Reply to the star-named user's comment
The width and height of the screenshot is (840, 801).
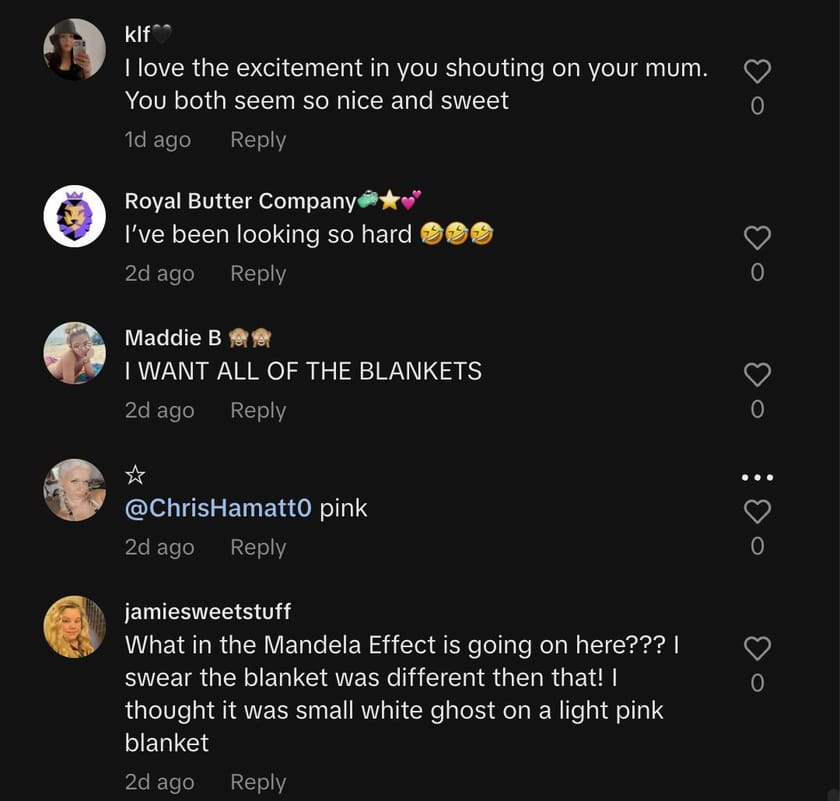(x=257, y=547)
